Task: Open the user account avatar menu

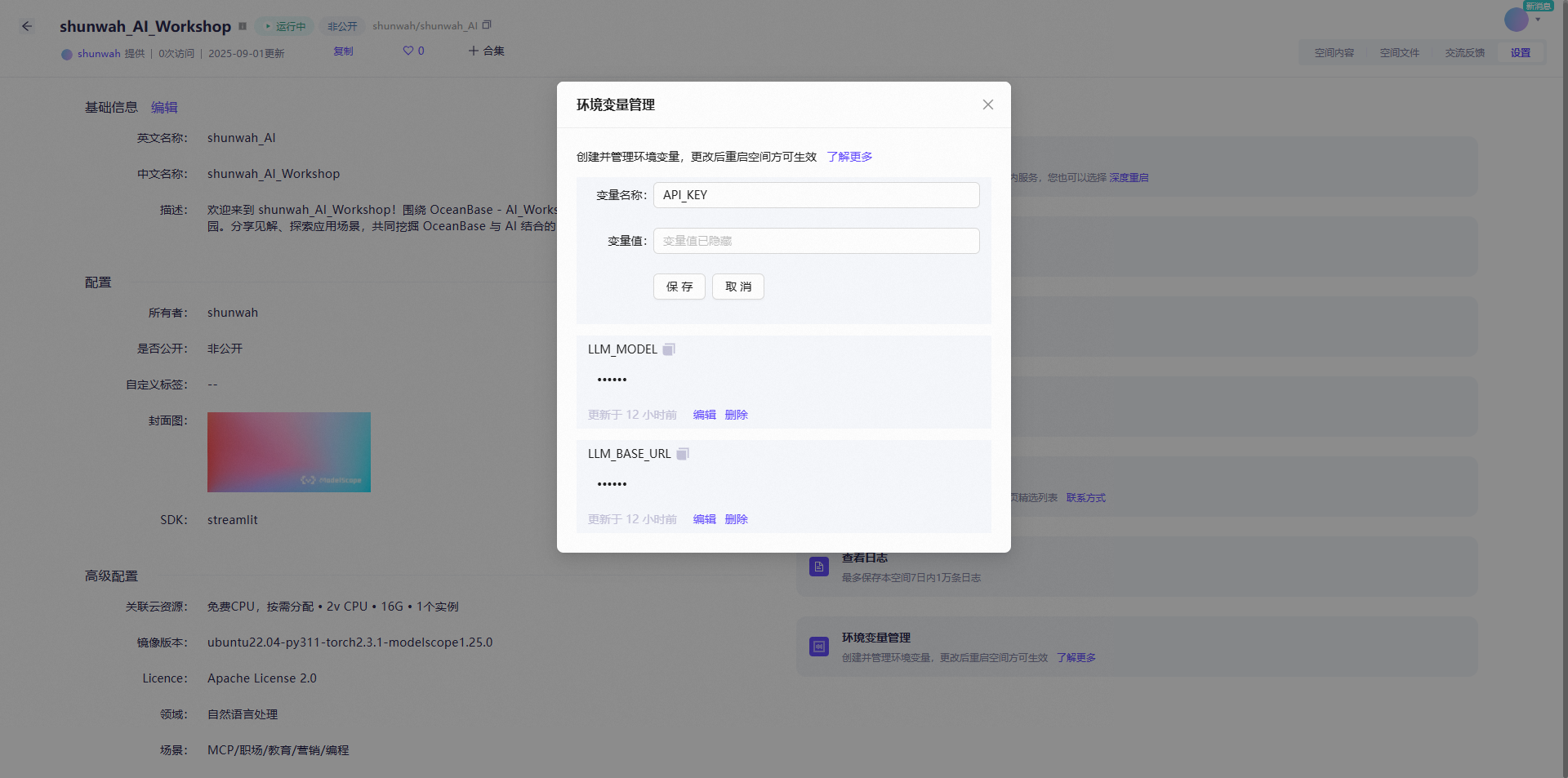Action: (x=1515, y=20)
